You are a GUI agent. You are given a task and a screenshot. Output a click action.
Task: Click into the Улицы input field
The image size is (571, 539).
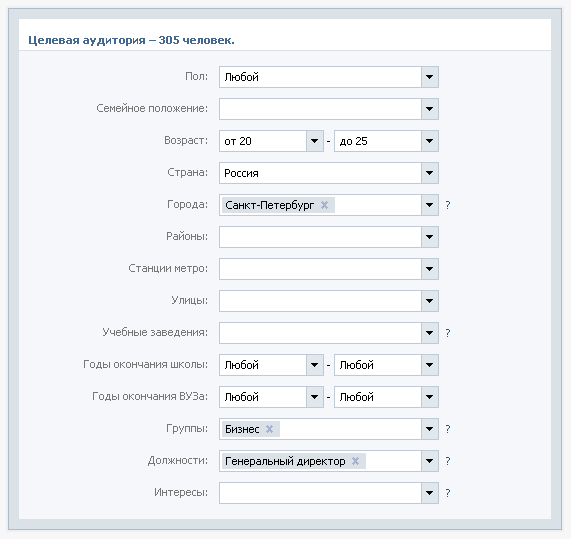coord(320,301)
